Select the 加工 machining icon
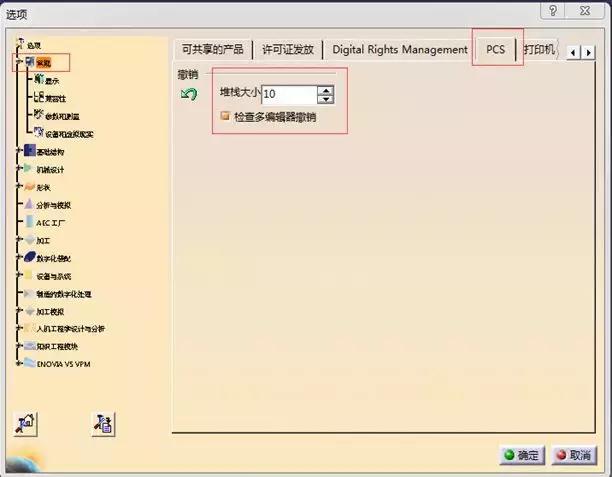 coord(30,239)
